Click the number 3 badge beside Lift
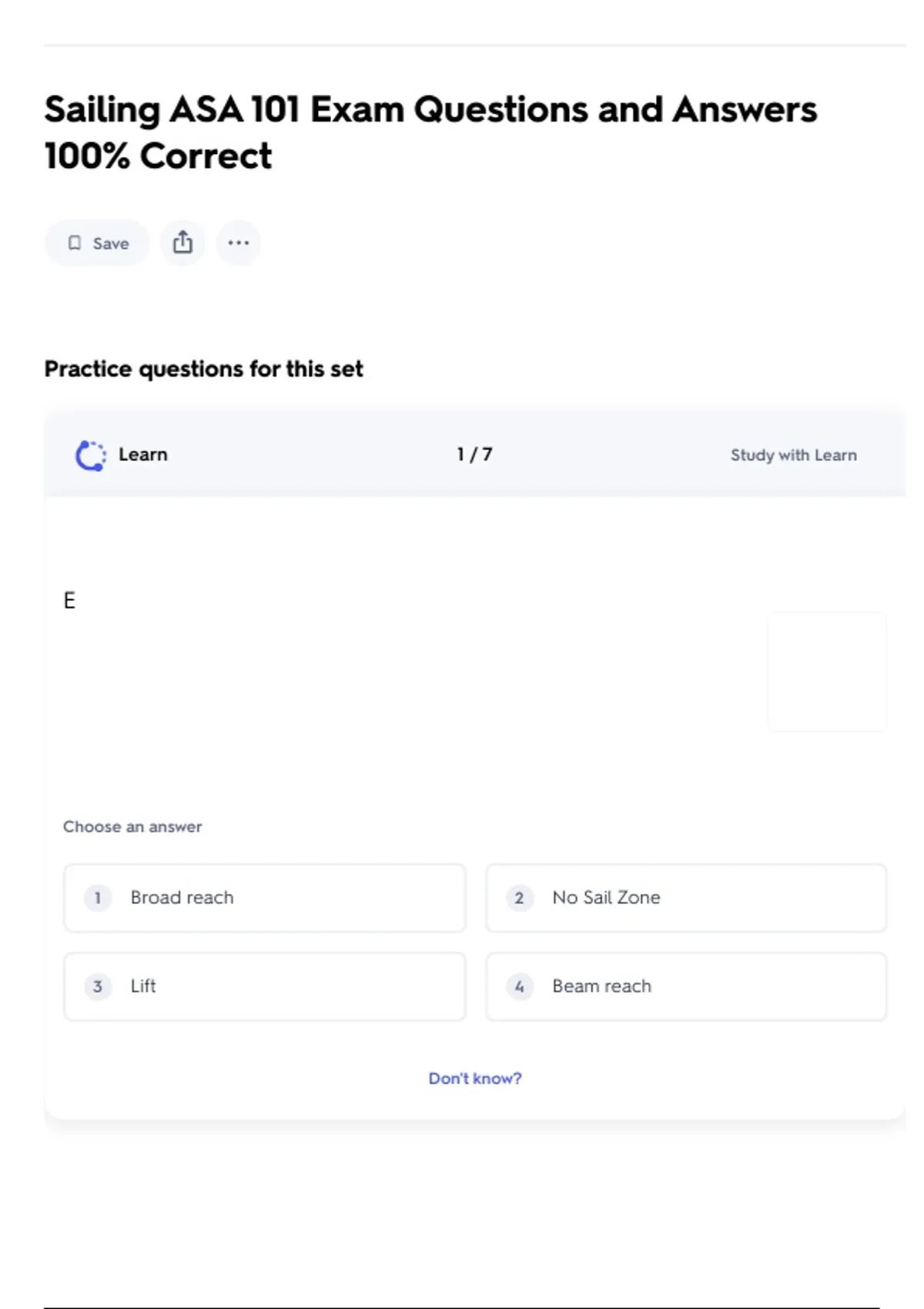Image resolution: width=924 pixels, height=1309 pixels. click(x=98, y=986)
